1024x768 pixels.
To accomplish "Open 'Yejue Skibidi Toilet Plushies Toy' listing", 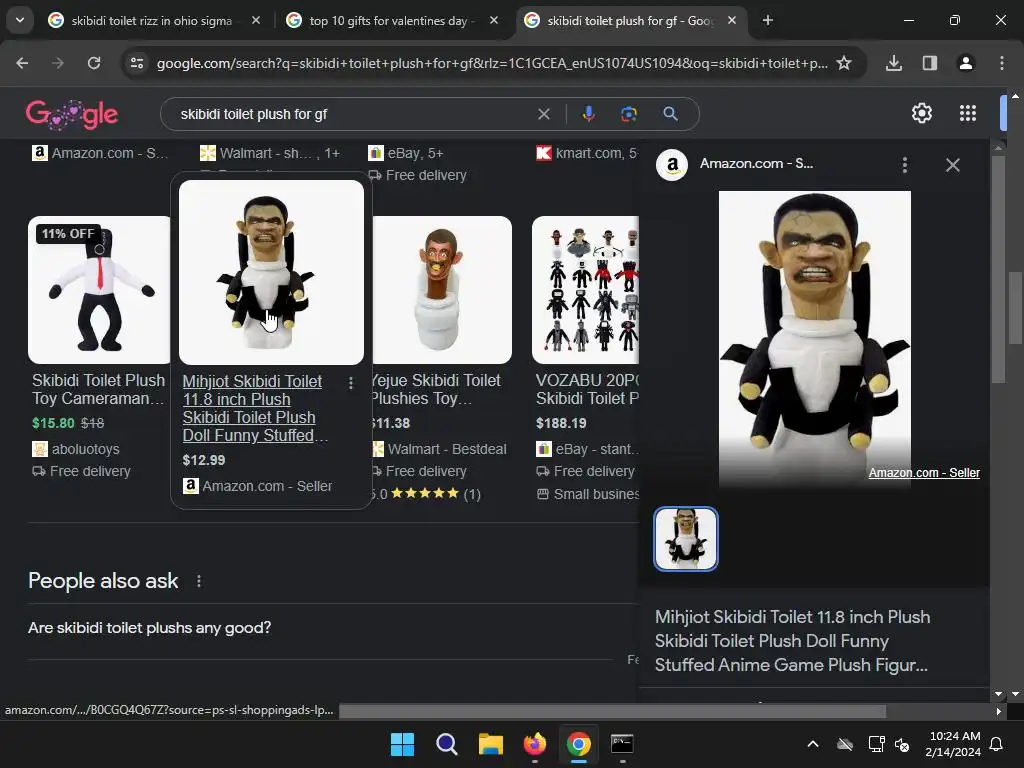I will pyautogui.click(x=436, y=389).
